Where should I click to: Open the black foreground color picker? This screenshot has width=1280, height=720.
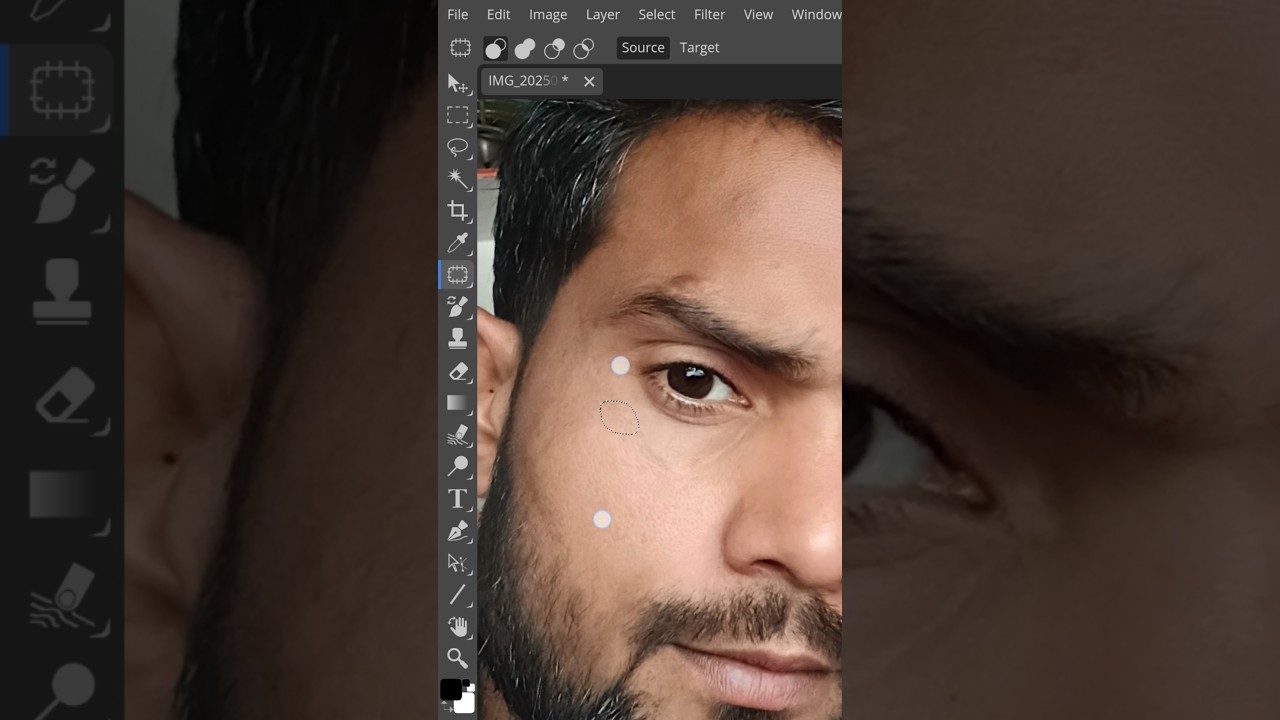tap(451, 689)
